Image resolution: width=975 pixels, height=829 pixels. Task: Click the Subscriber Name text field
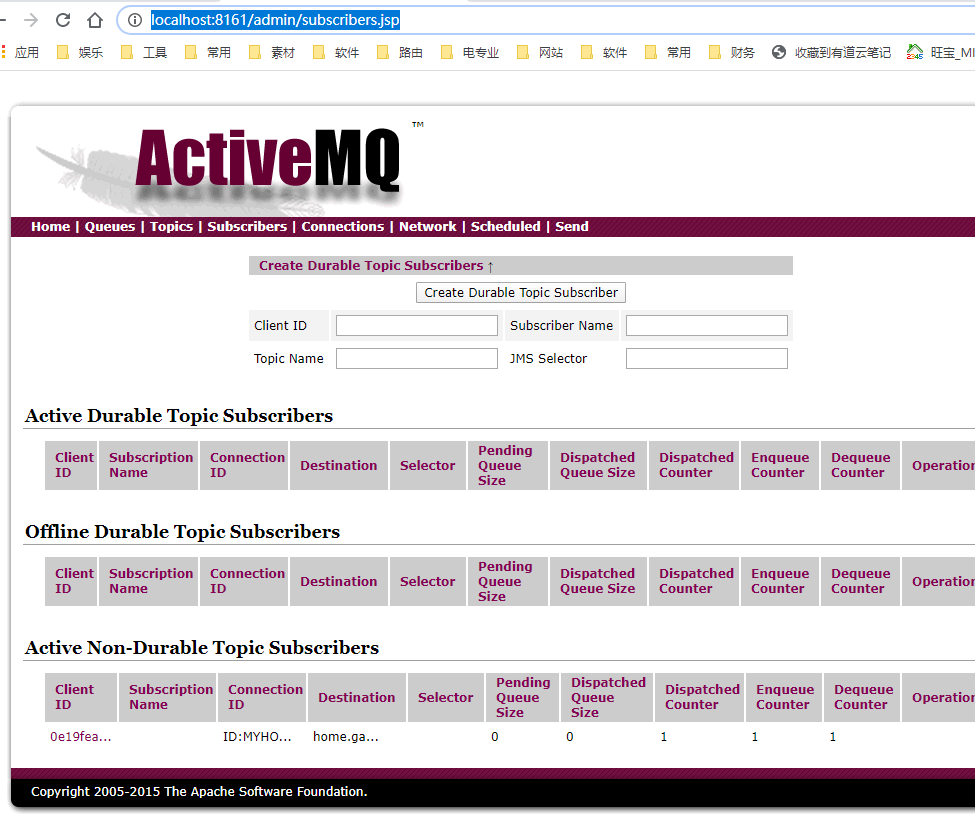point(706,326)
